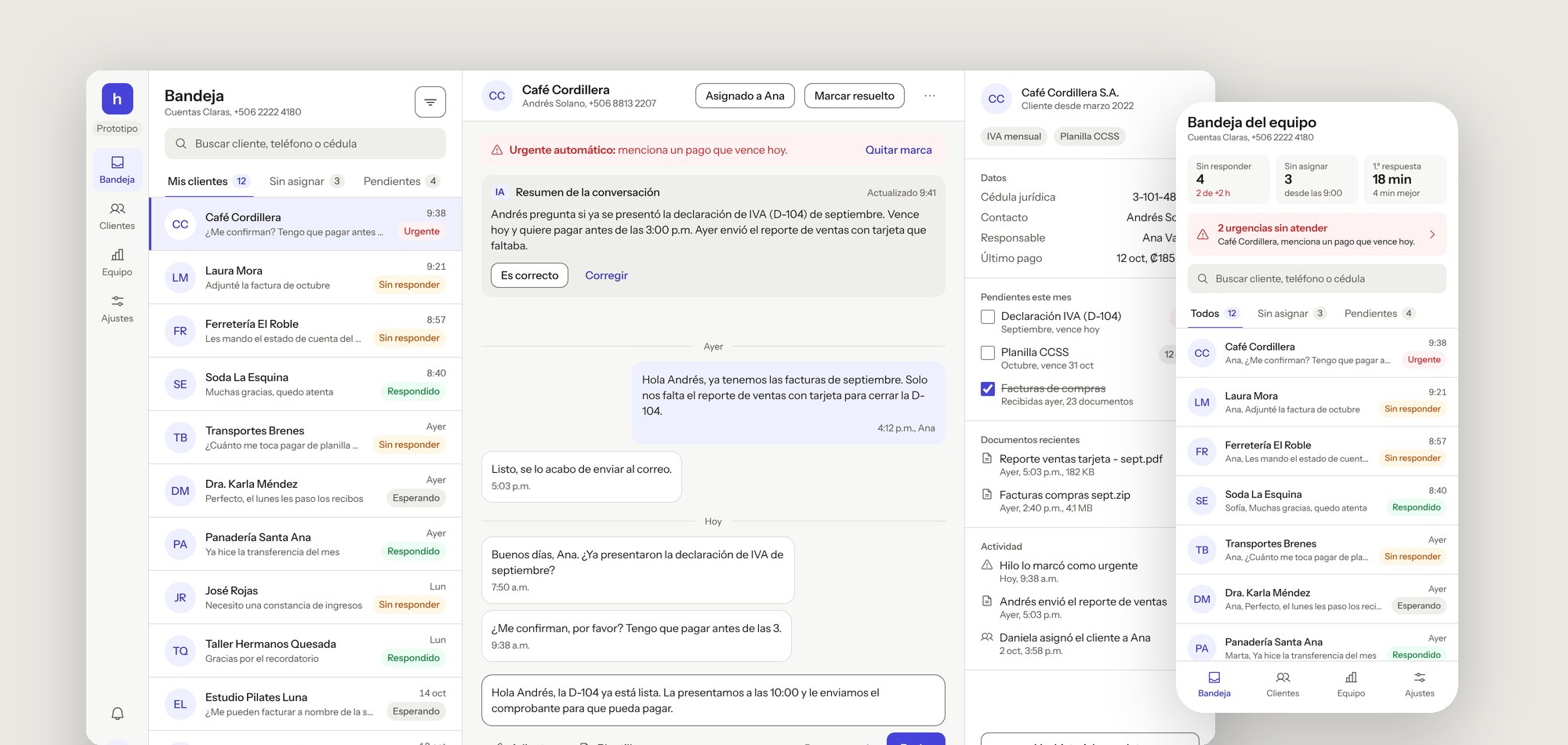Click the IVA mensual tag

pyautogui.click(x=1014, y=136)
